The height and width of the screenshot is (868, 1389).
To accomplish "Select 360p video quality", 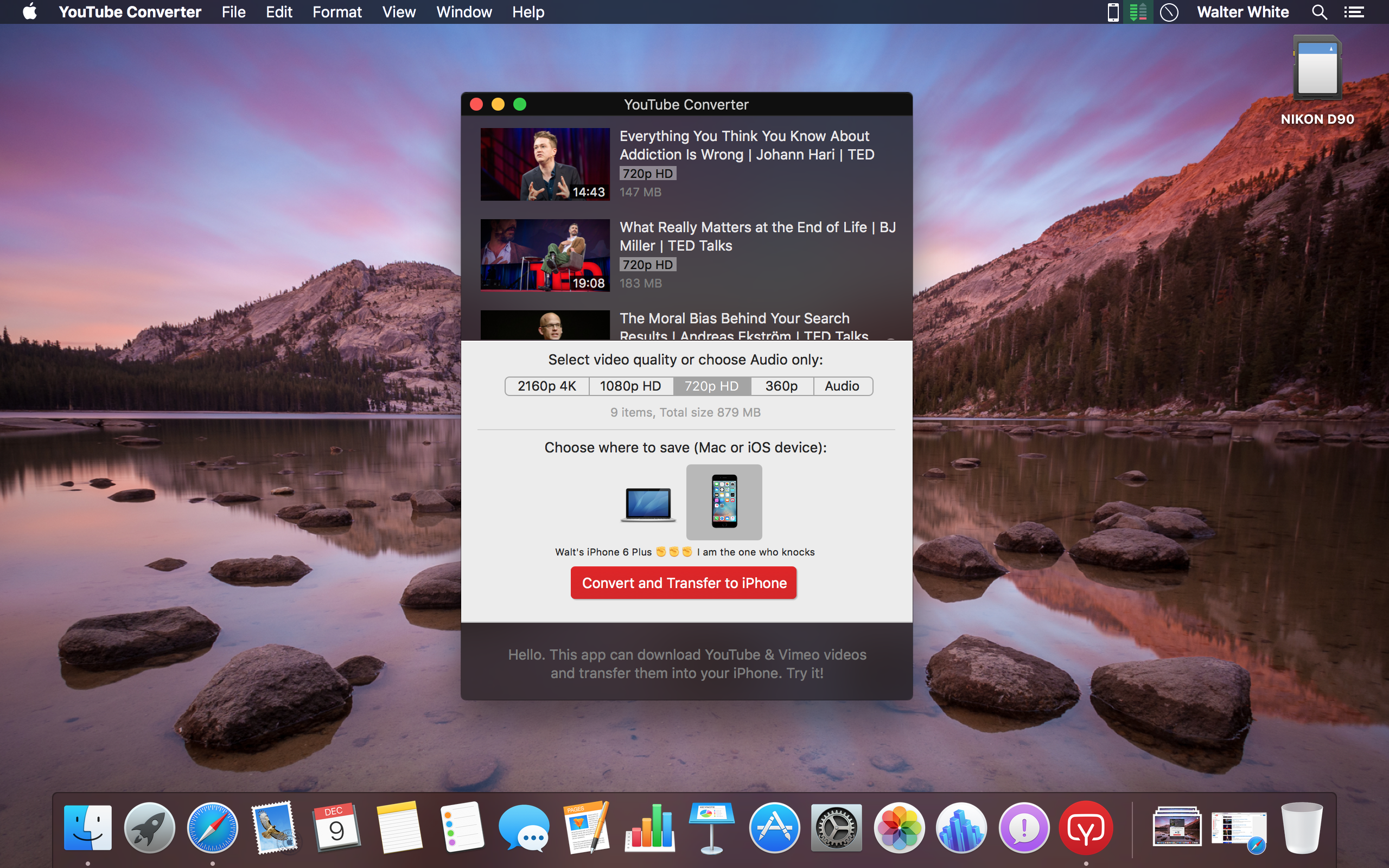I will [x=781, y=386].
